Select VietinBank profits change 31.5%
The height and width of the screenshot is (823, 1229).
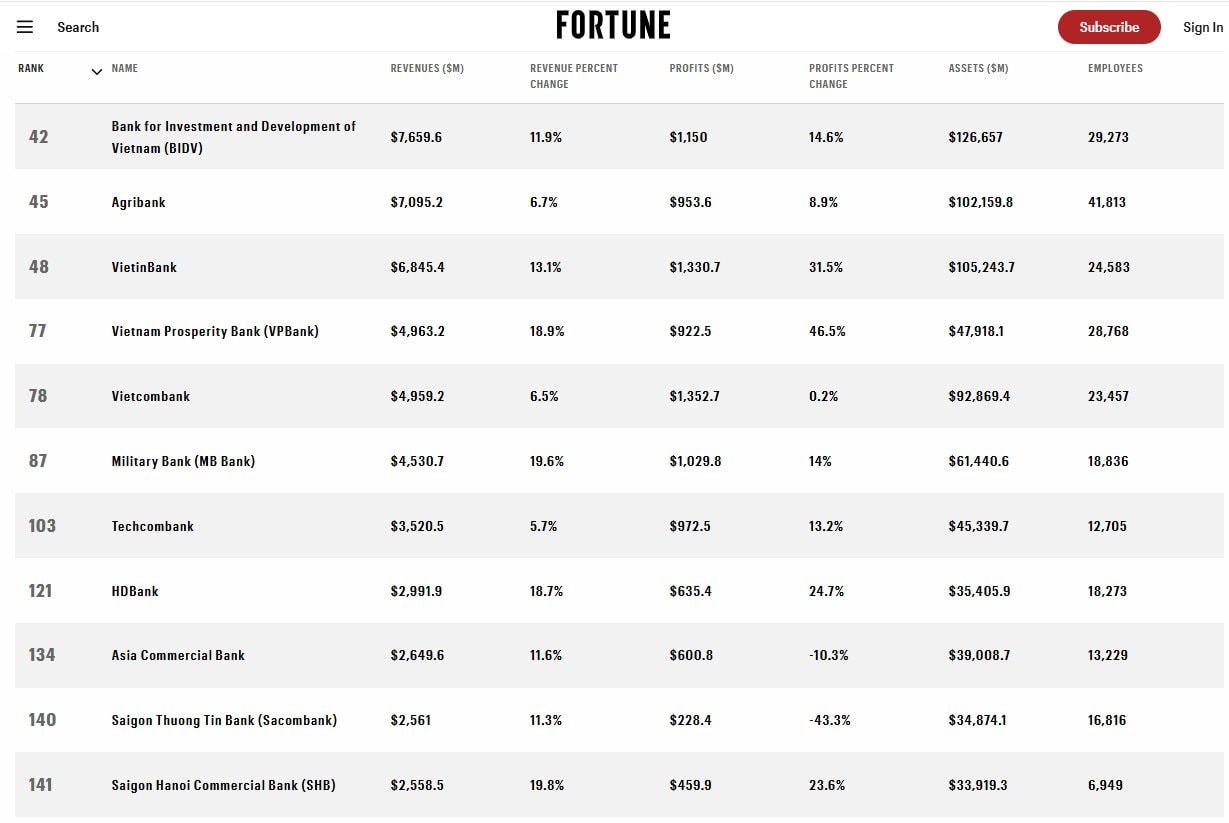pos(826,267)
